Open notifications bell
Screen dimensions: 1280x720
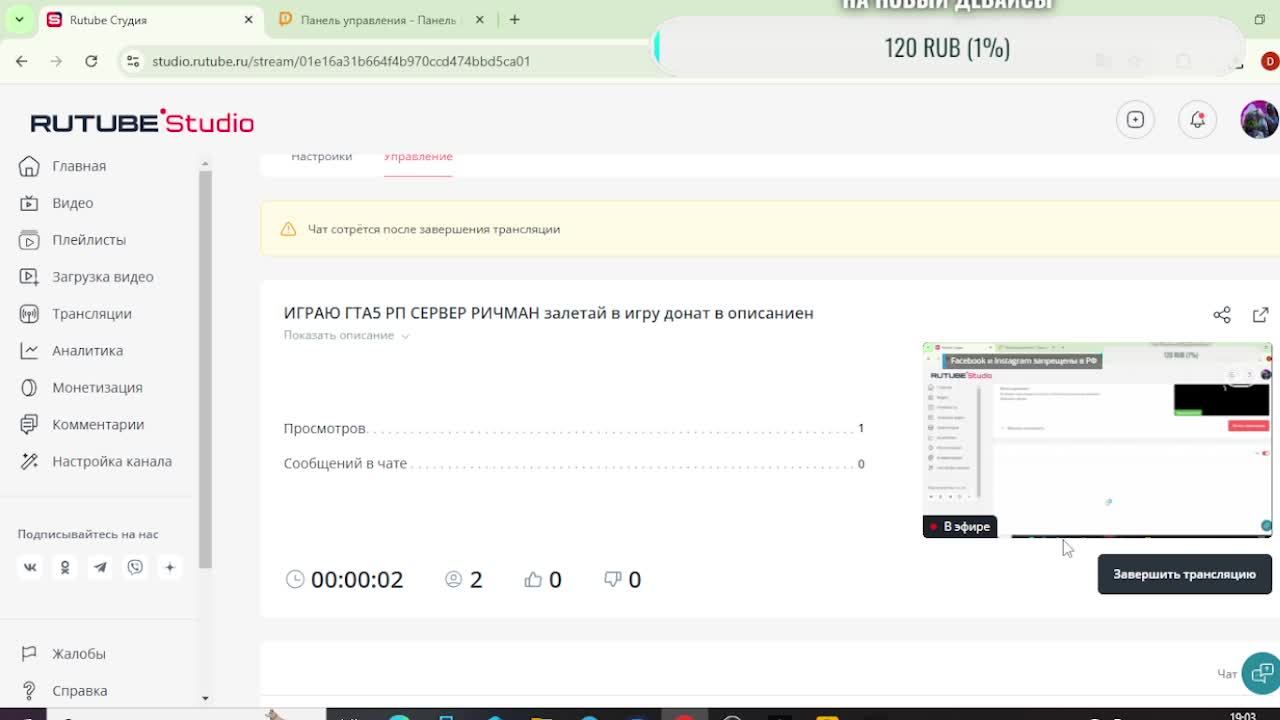[x=1197, y=120]
